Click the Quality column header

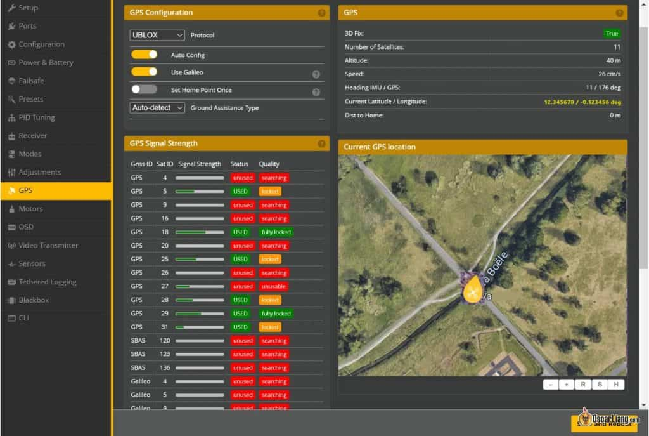[269, 164]
